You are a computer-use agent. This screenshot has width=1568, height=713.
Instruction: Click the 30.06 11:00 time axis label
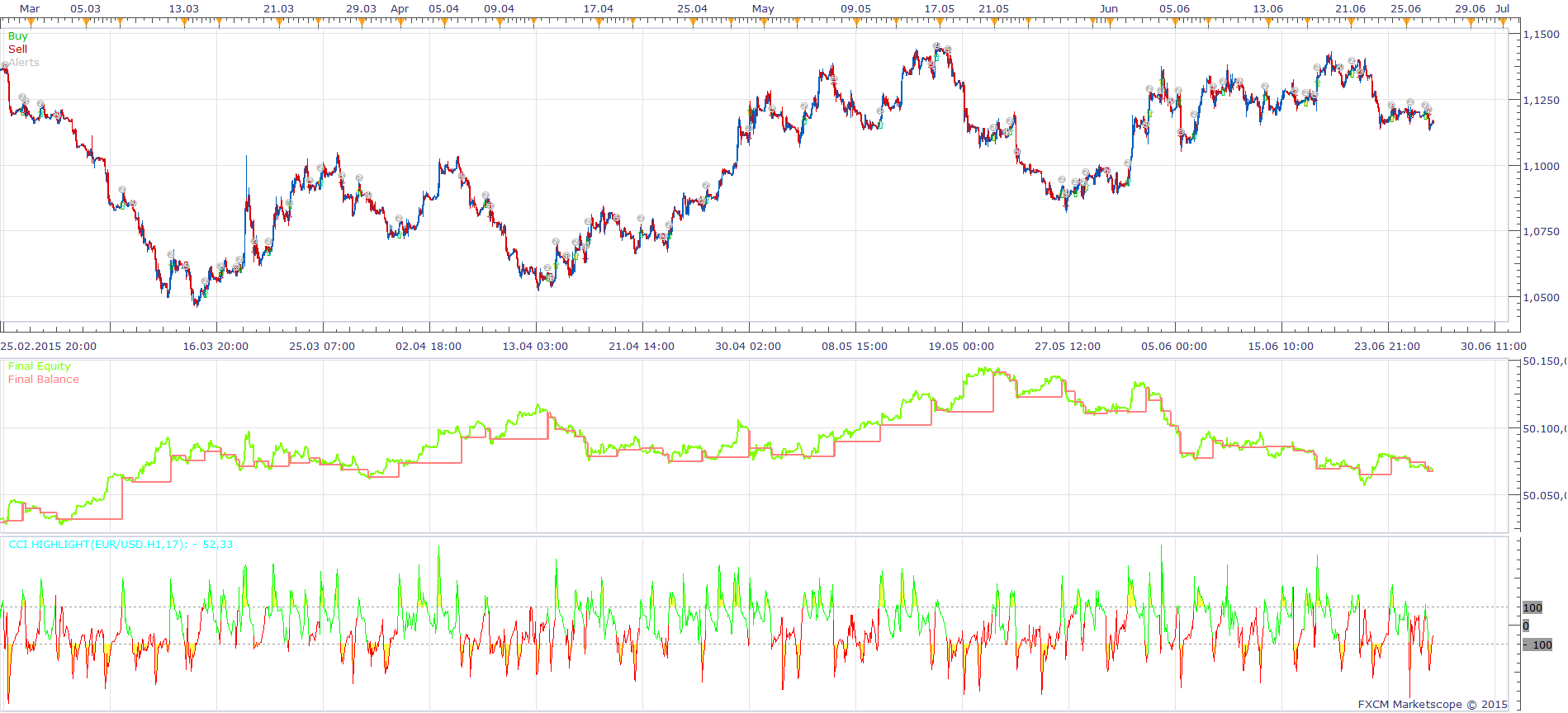[1494, 347]
